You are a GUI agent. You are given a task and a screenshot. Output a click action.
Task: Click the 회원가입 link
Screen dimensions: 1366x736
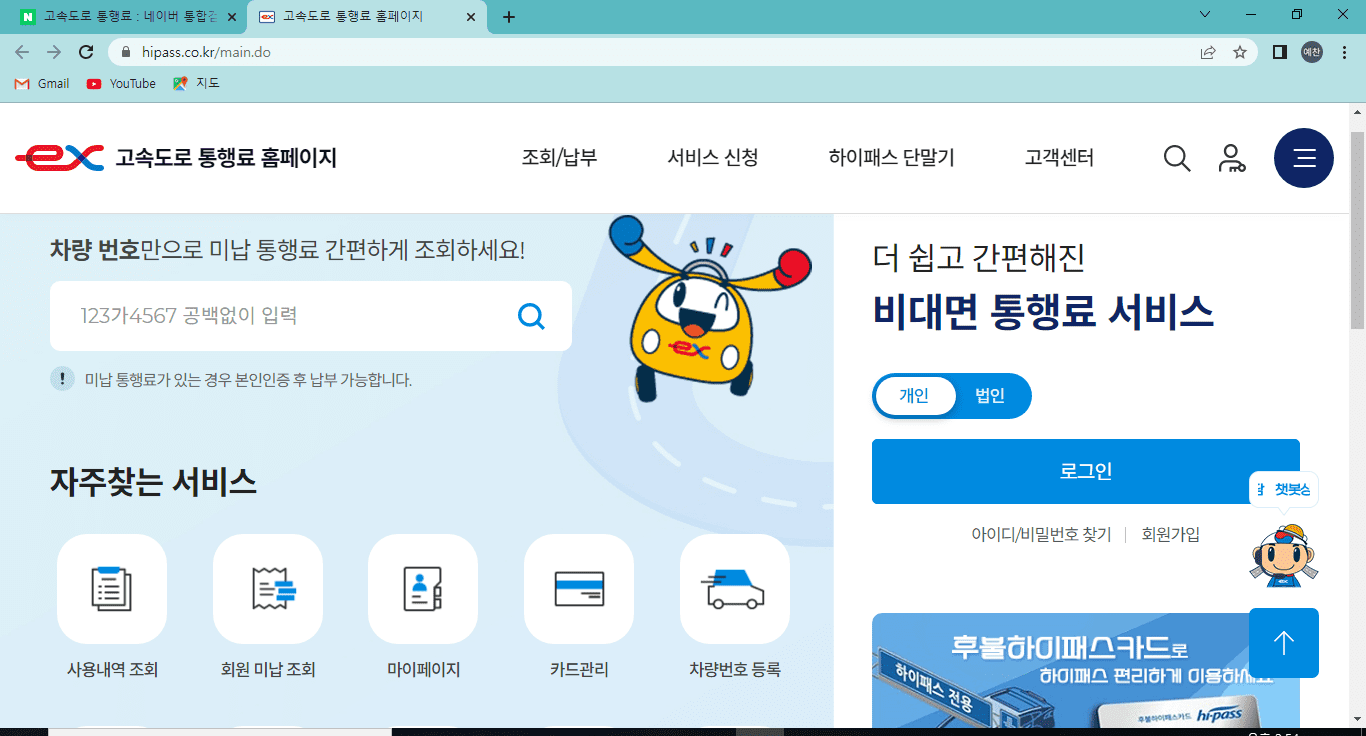click(1170, 535)
